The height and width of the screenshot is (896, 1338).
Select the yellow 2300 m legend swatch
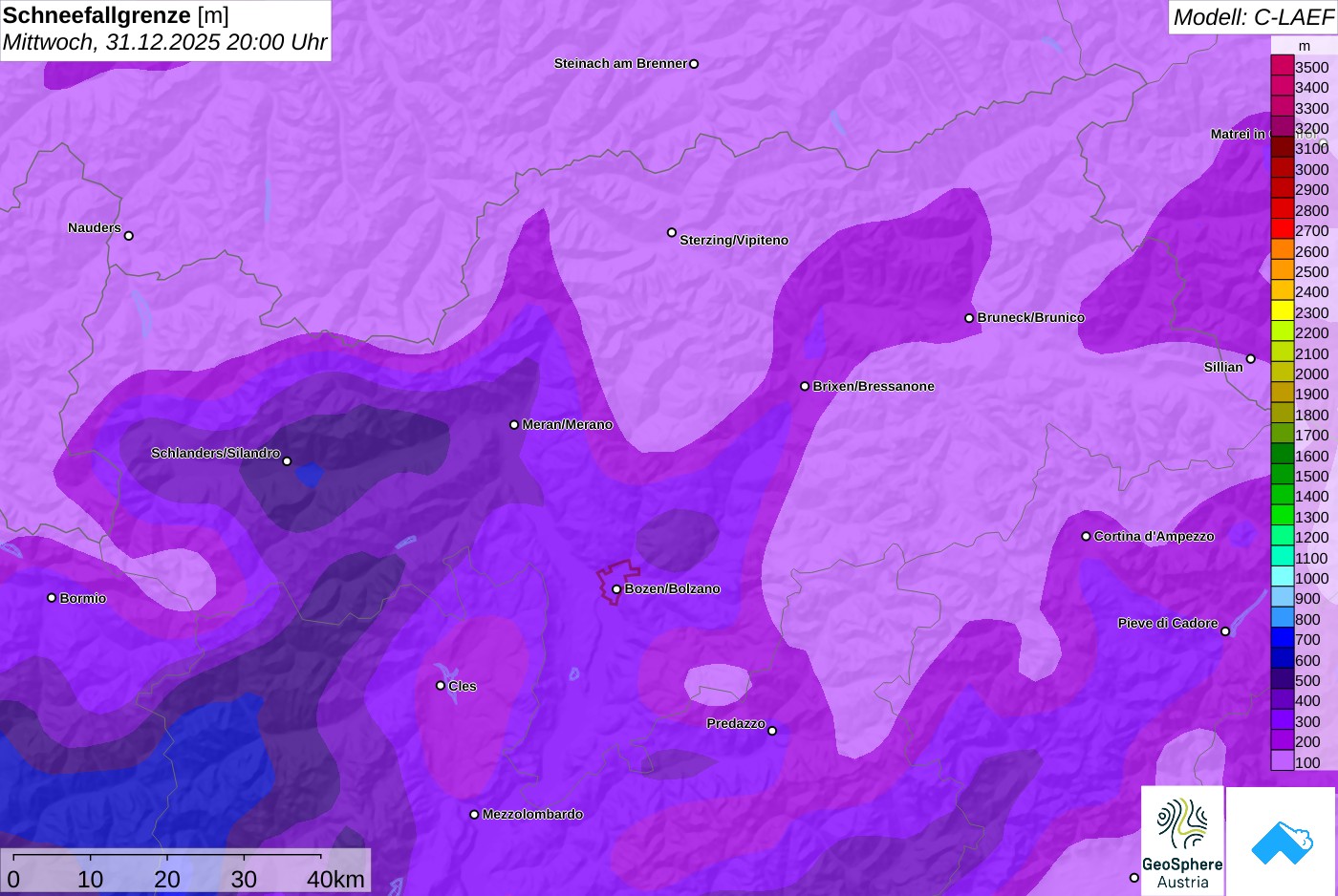tap(1282, 311)
